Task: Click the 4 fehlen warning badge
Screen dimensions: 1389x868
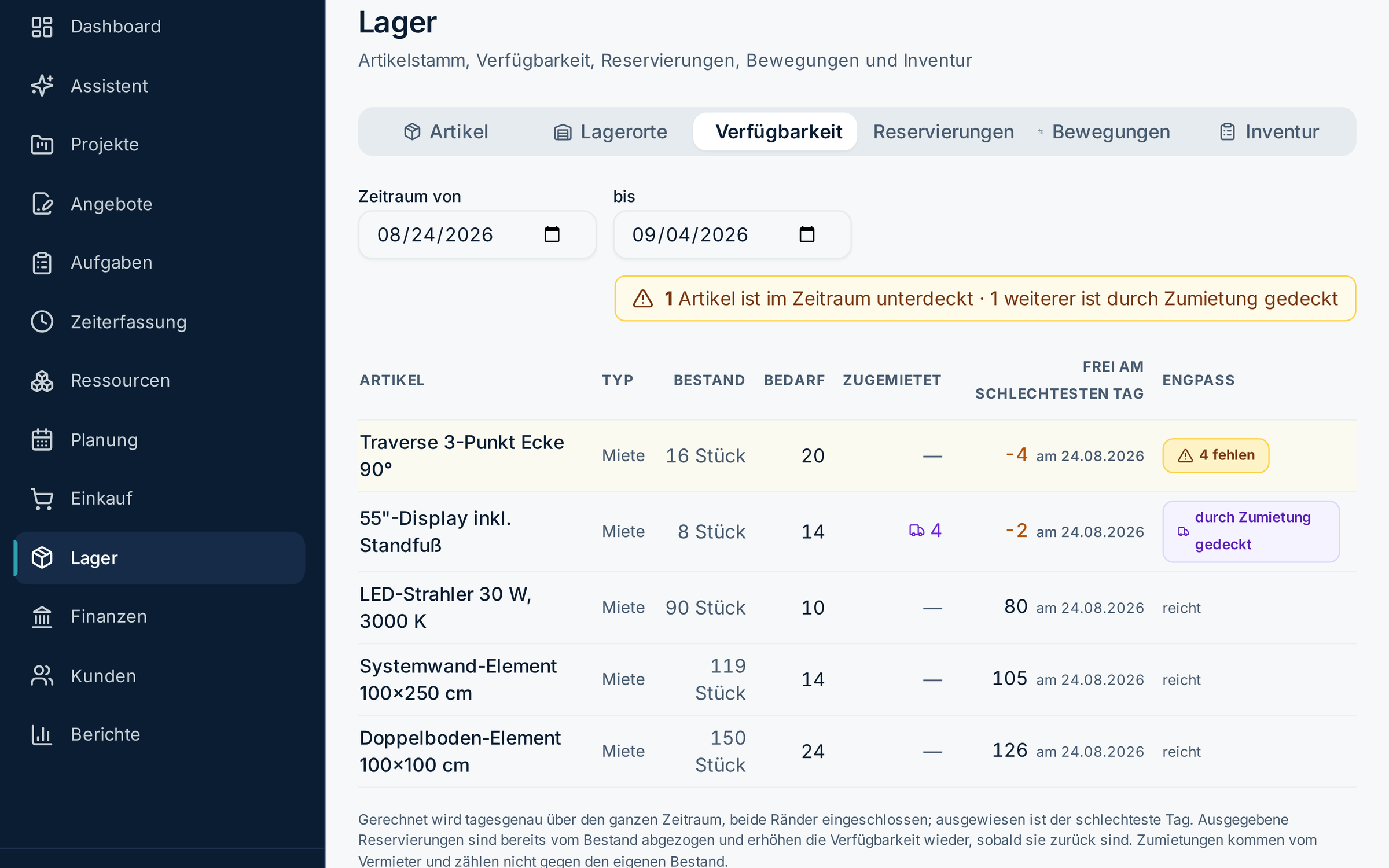Action: pyautogui.click(x=1215, y=456)
